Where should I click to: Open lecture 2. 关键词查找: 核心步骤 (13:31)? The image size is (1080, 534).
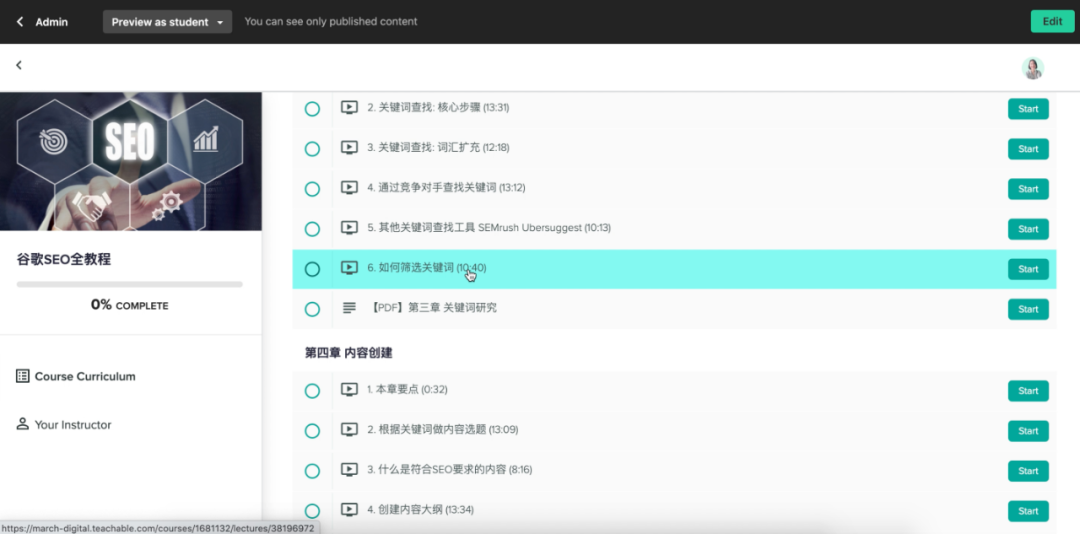pyautogui.click(x=438, y=107)
